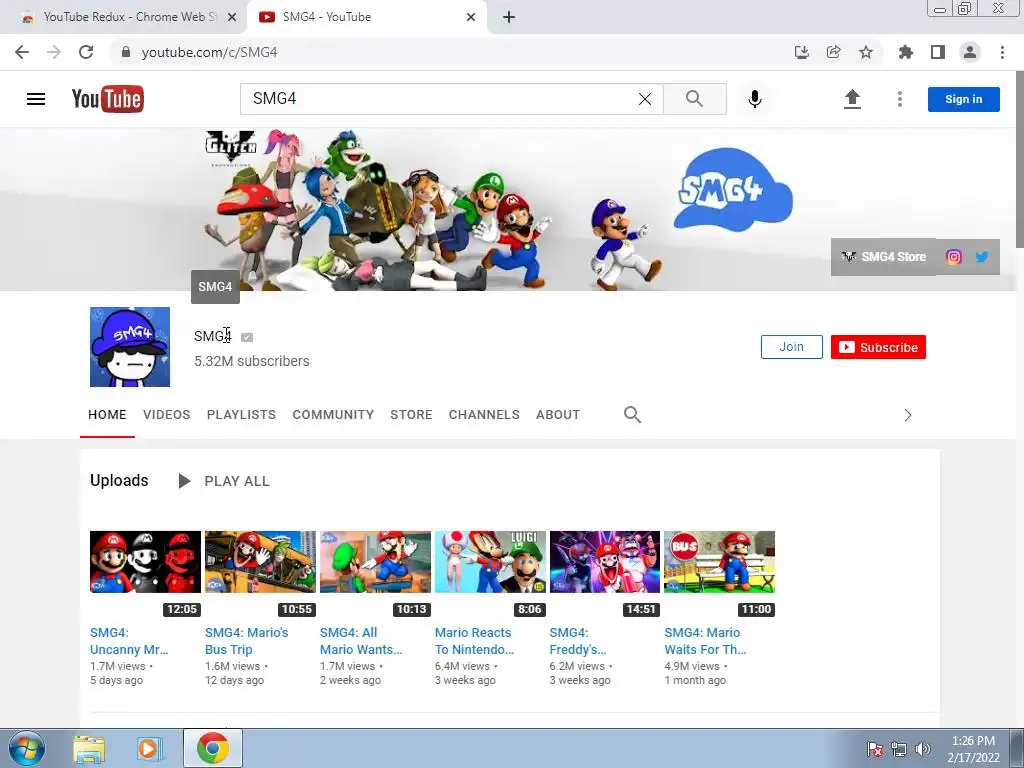Bookmark this page with the star

click(866, 52)
